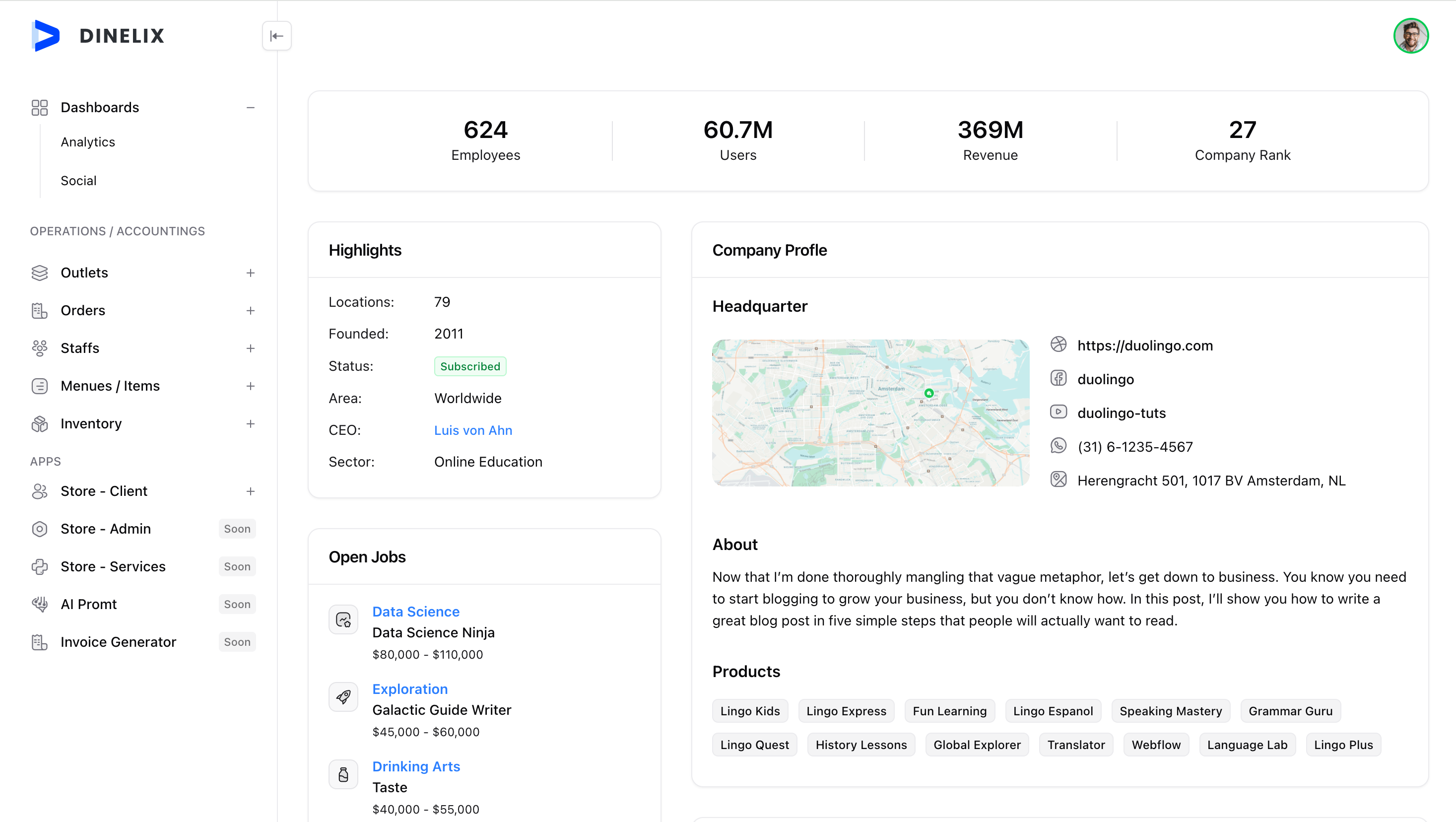Select the Staffs icon

[x=39, y=348]
